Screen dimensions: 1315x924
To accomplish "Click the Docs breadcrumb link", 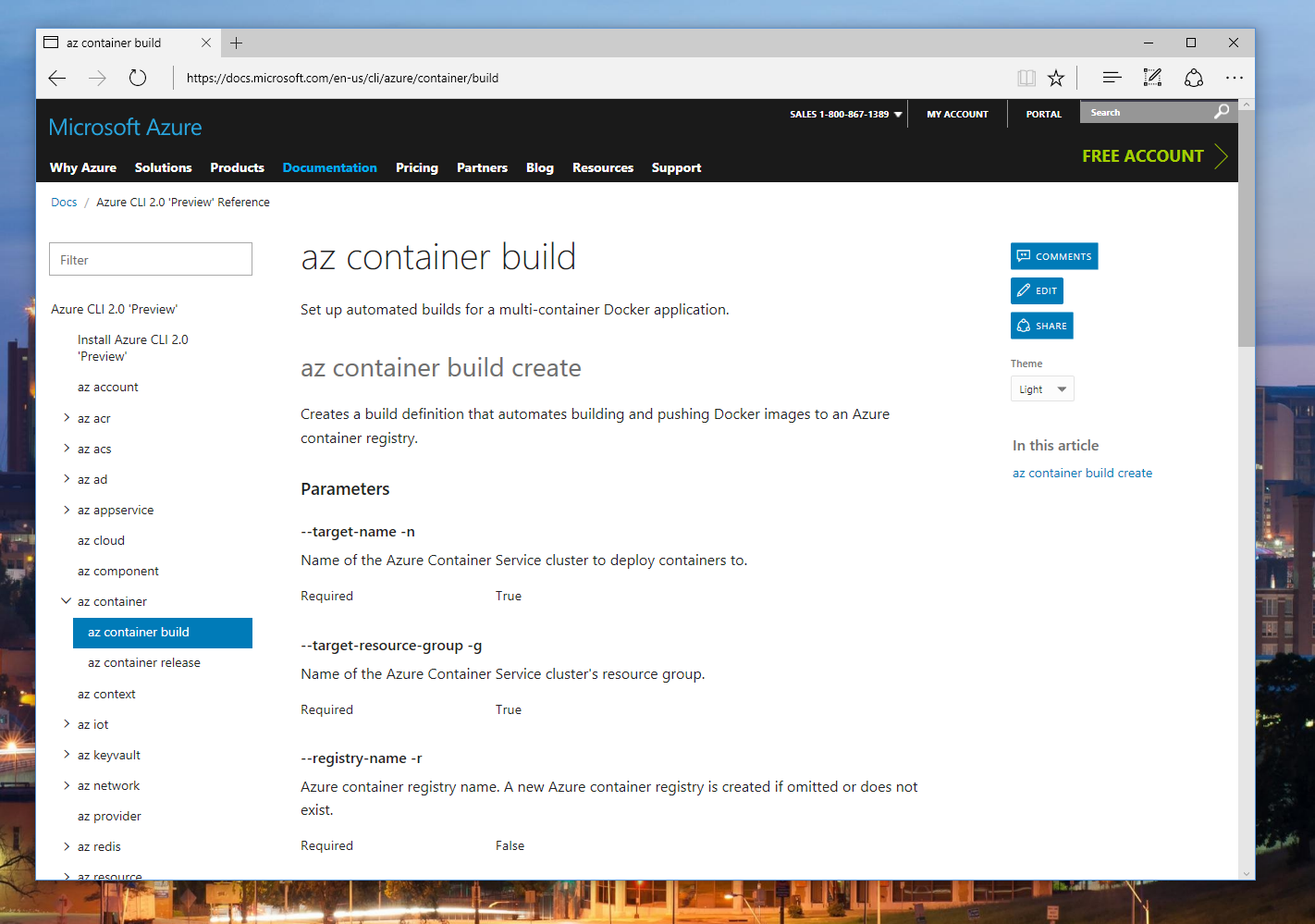I will [x=64, y=203].
